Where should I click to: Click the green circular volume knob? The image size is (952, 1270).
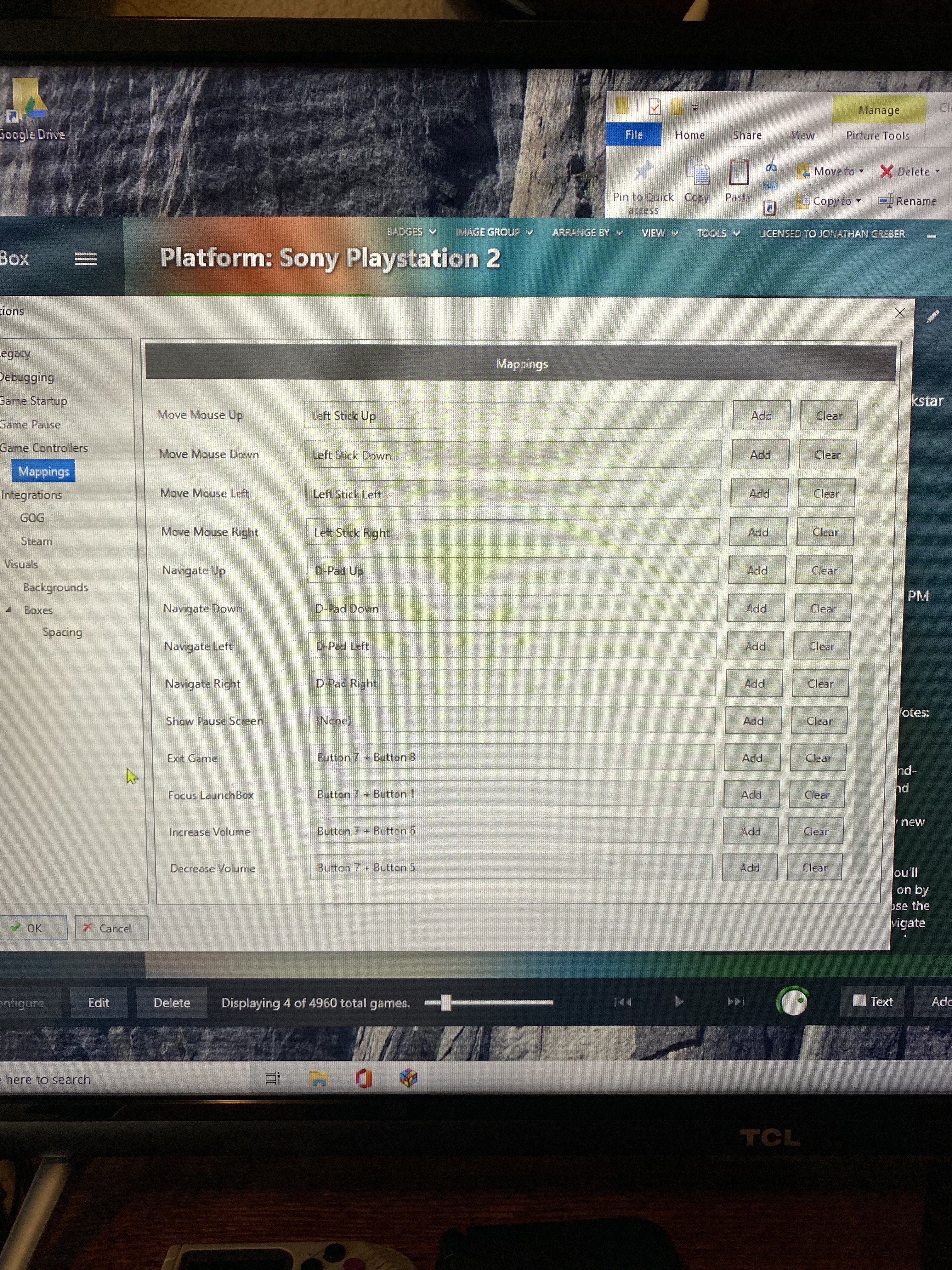pyautogui.click(x=794, y=1002)
